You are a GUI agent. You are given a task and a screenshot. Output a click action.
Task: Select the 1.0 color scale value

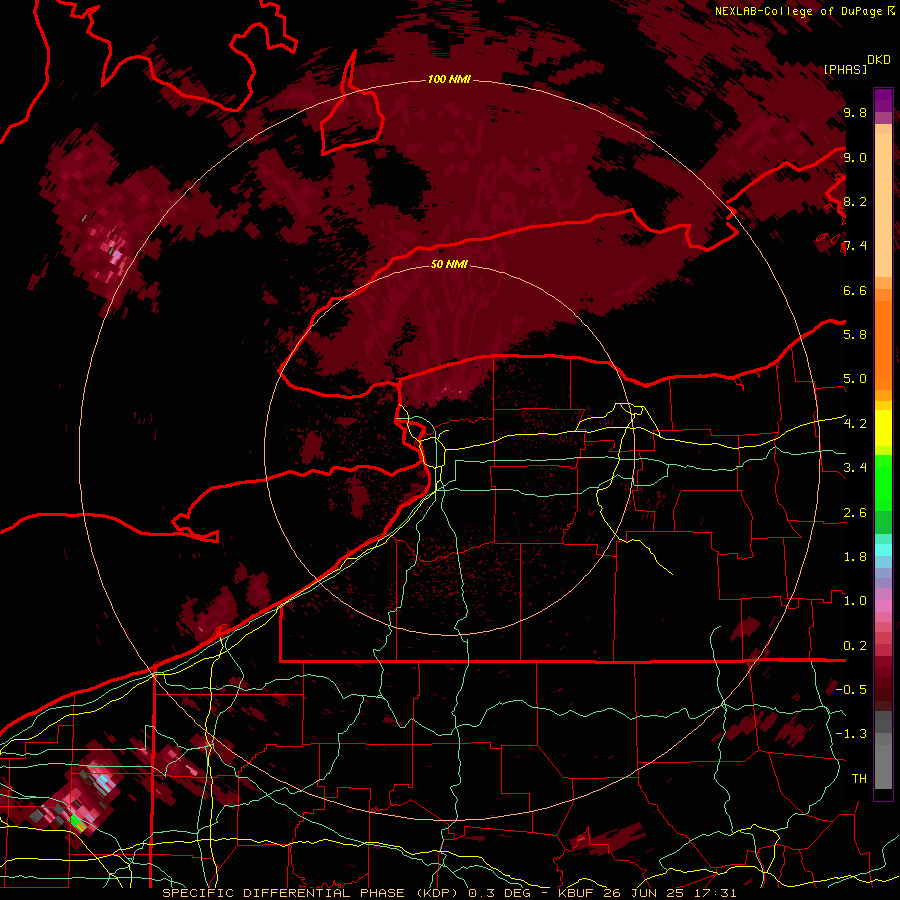click(x=855, y=600)
